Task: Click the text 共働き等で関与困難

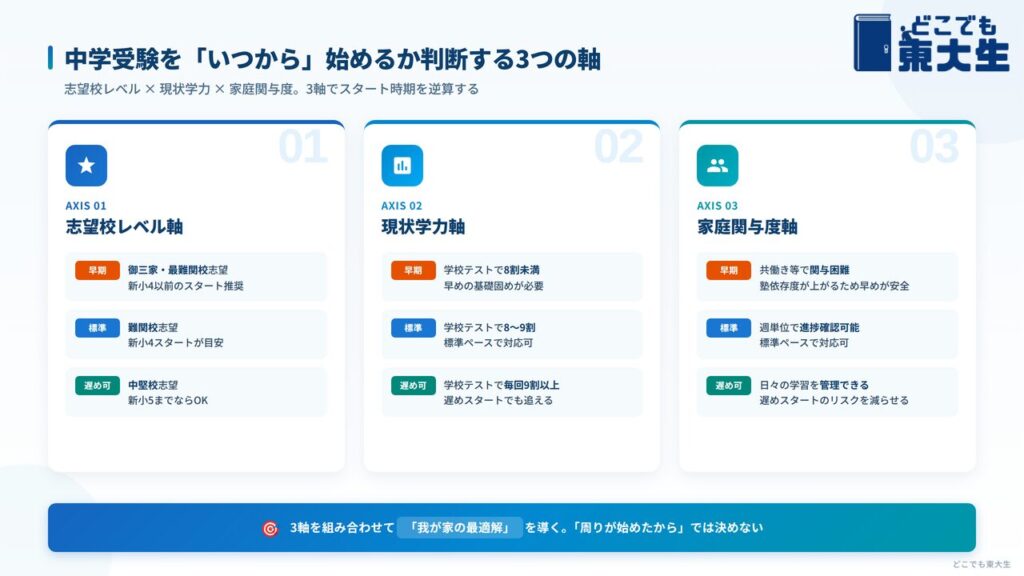Action: coord(805,270)
